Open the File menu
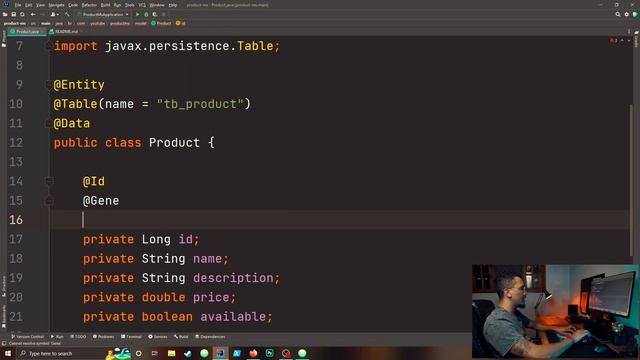The image size is (640, 360). (x=18, y=5)
